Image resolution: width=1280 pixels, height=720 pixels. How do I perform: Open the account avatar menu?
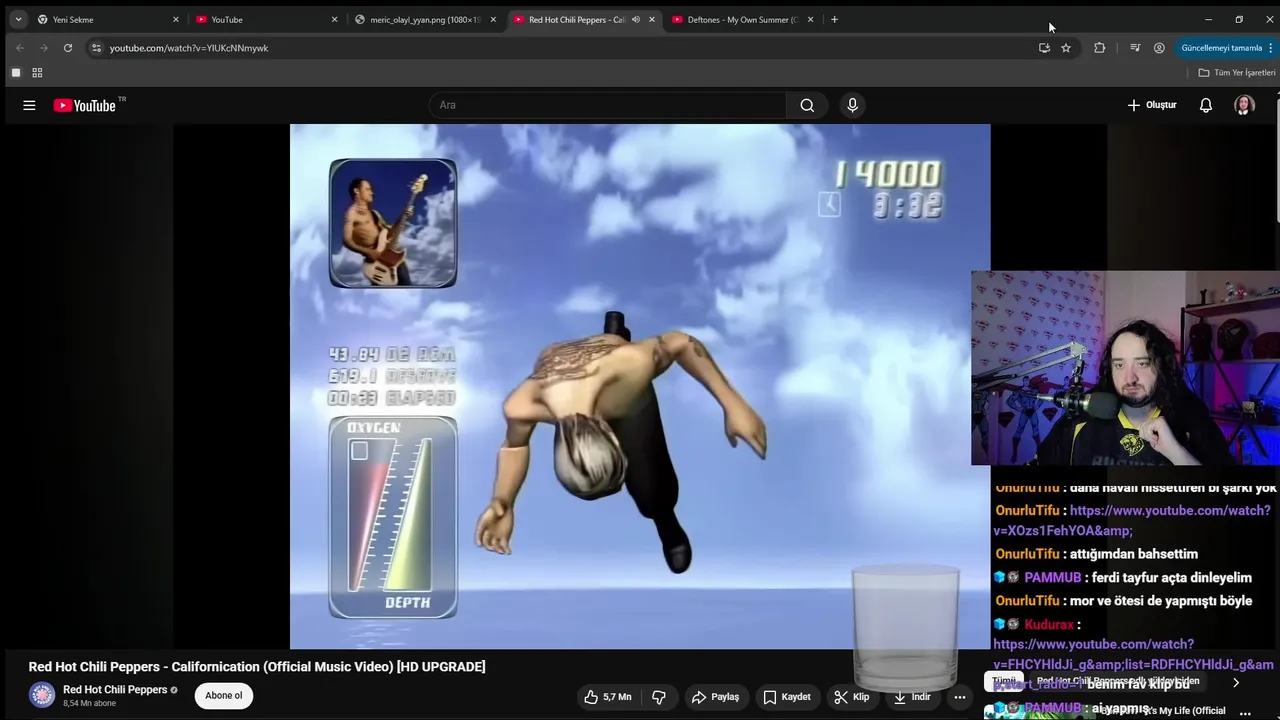click(x=1244, y=105)
